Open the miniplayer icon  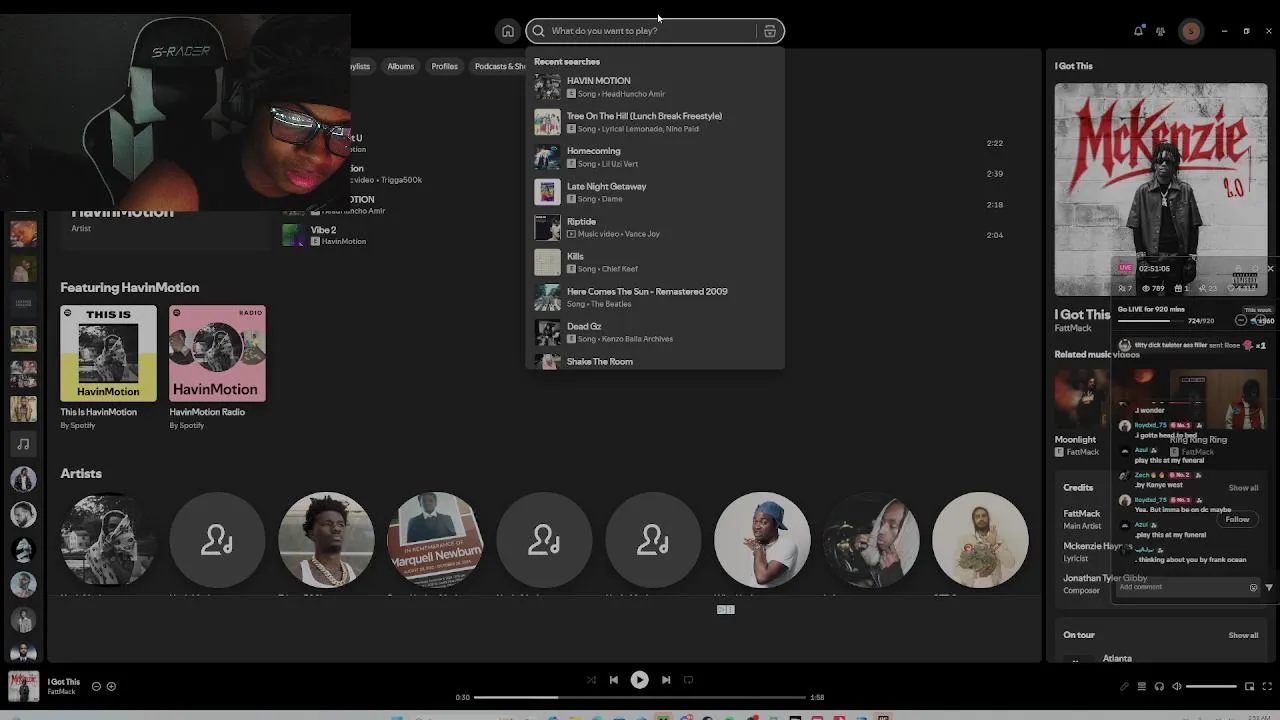(1250, 686)
